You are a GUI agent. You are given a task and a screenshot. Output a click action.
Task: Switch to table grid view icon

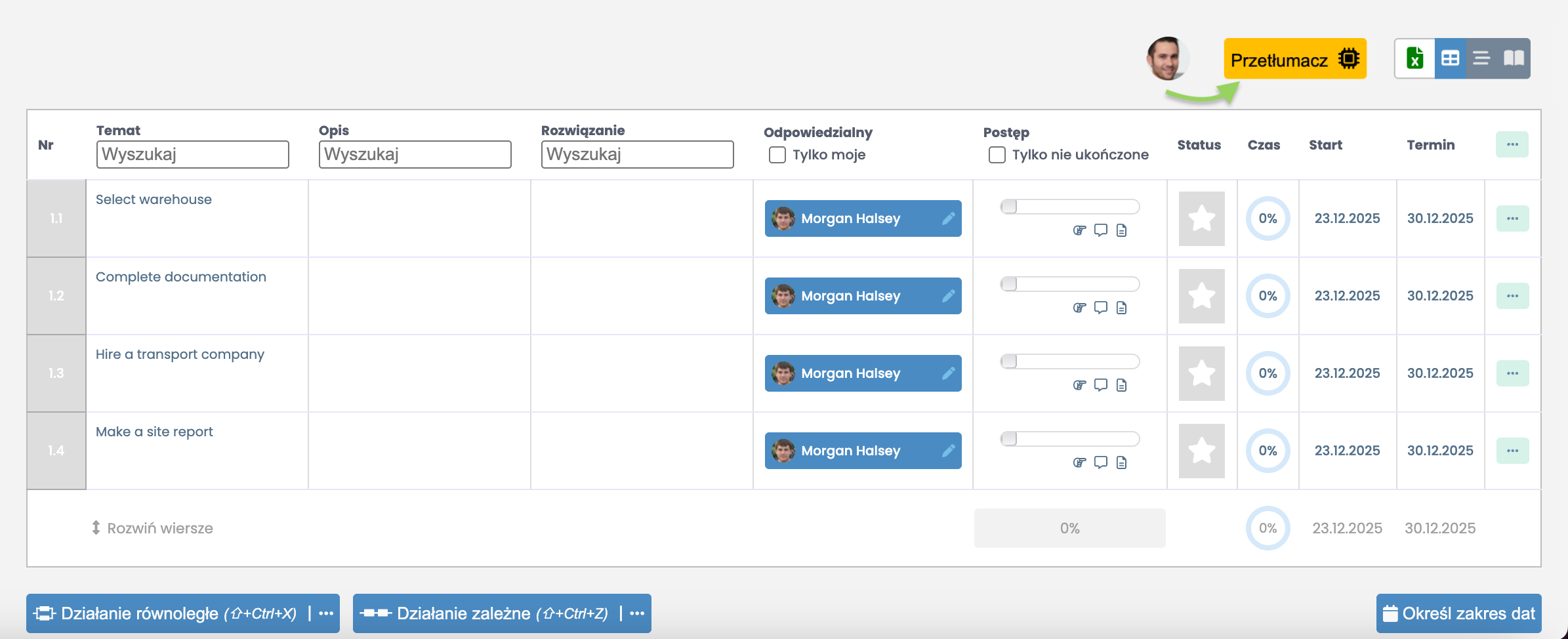click(1450, 58)
